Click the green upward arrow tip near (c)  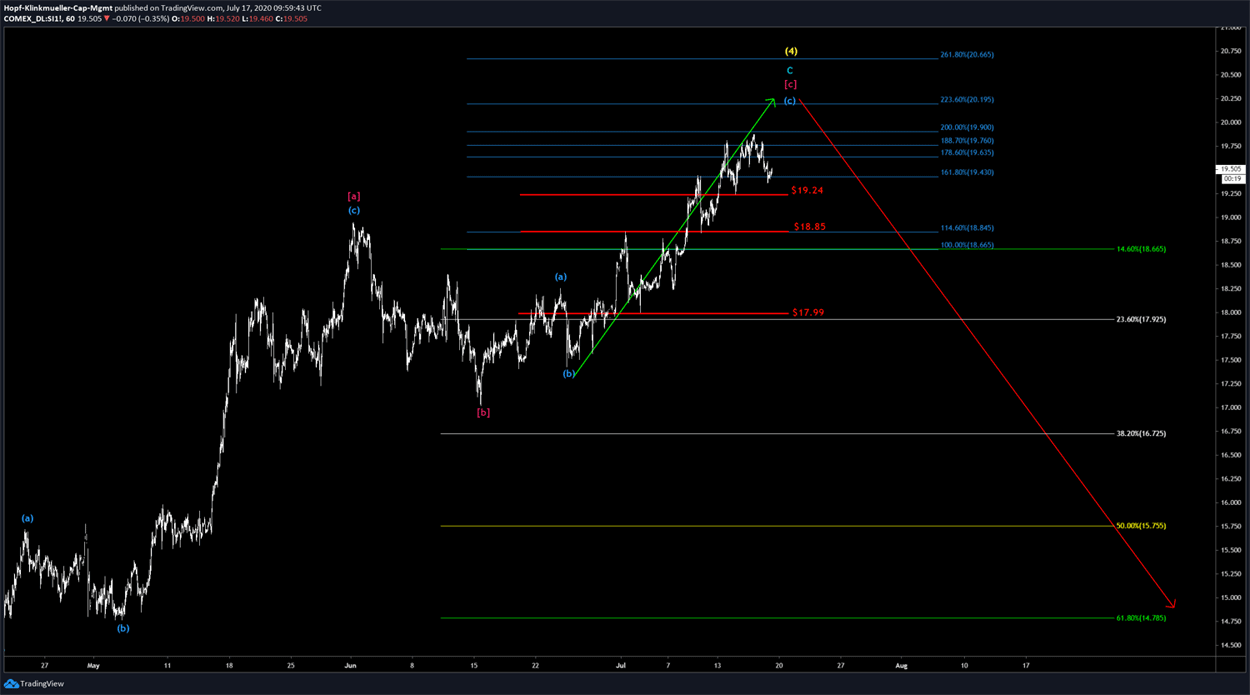tap(772, 100)
